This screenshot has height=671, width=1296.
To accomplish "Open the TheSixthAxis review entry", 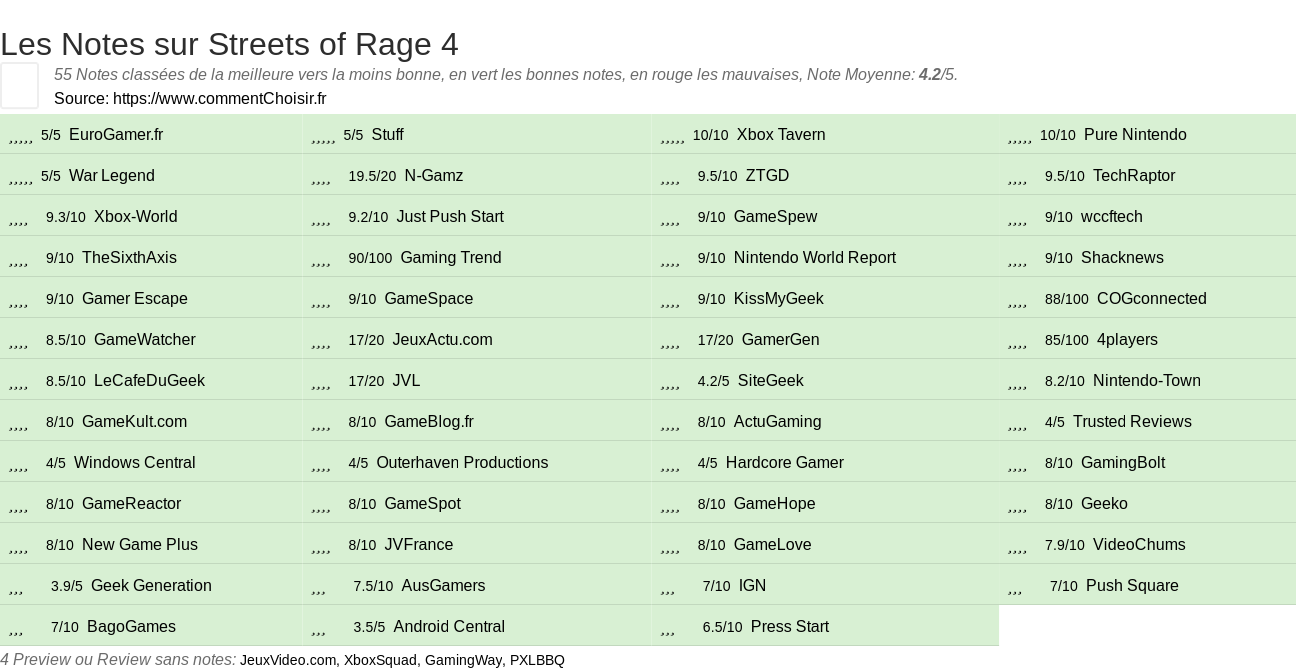I will coord(150,257).
